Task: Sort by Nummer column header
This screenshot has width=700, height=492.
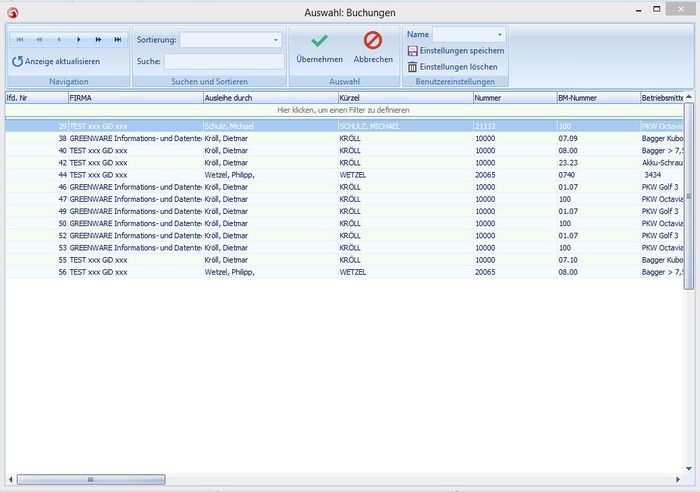Action: pyautogui.click(x=515, y=98)
